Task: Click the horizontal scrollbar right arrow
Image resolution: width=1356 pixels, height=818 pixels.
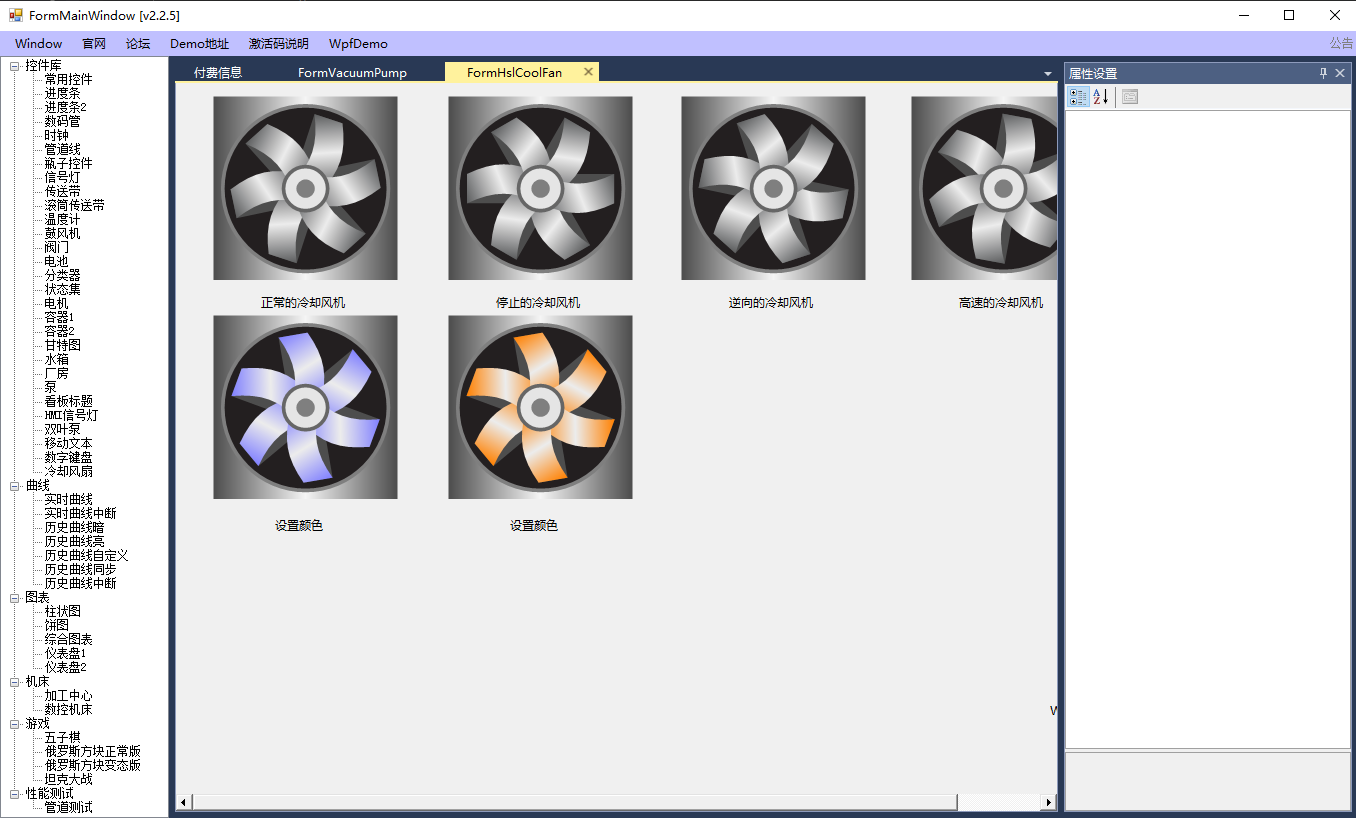Action: pyautogui.click(x=1049, y=802)
